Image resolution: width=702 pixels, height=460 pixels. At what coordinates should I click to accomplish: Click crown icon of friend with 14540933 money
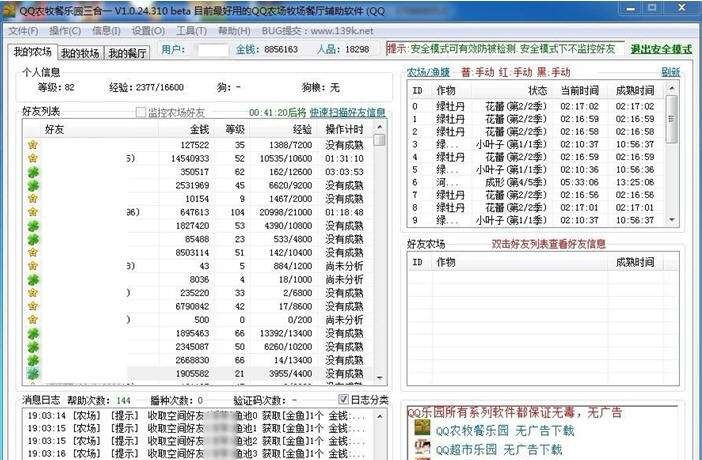33,158
